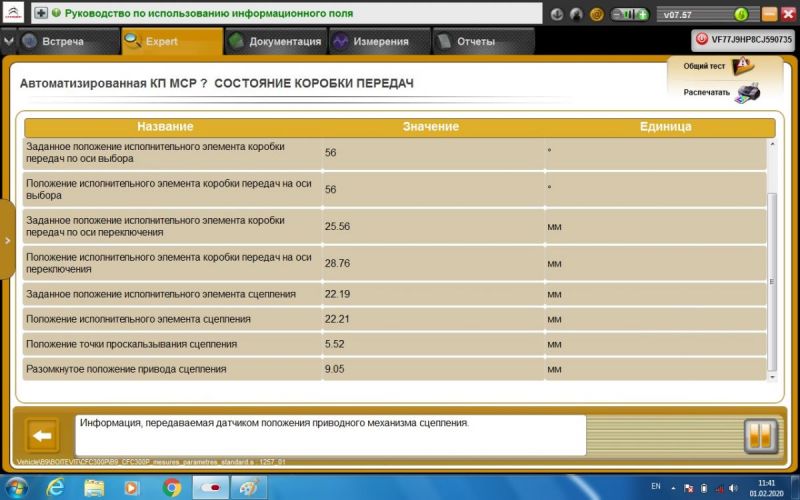This screenshot has height=500, width=800.
Task: Expand the left side panel arrow
Action: pyautogui.click(x=7, y=241)
